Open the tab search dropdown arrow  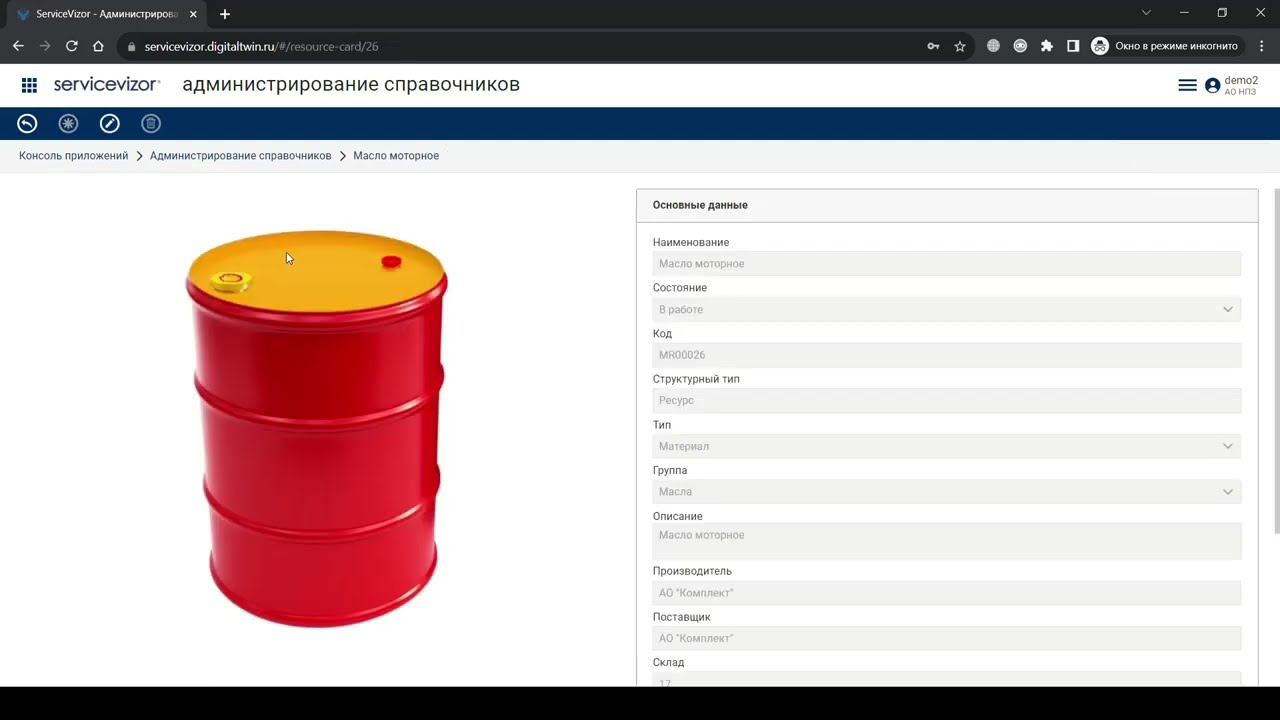click(x=1146, y=13)
